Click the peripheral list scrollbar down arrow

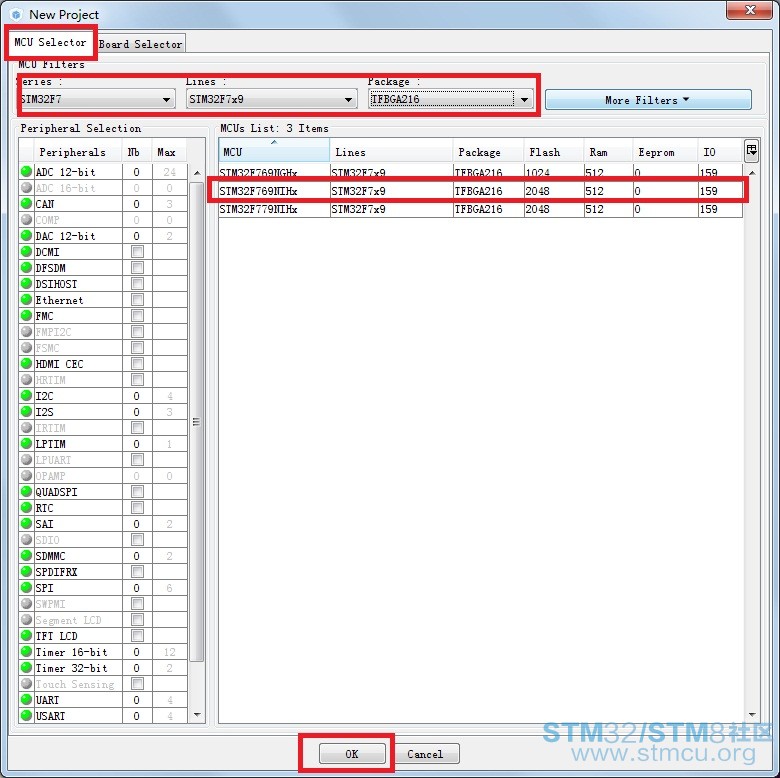pyautogui.click(x=197, y=715)
